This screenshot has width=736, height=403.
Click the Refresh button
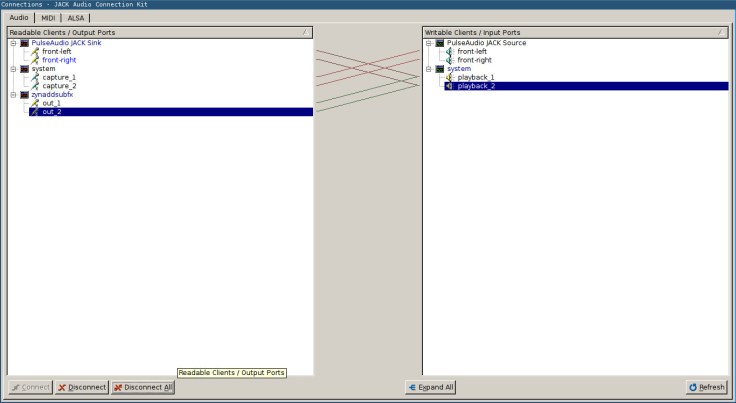tap(706, 387)
